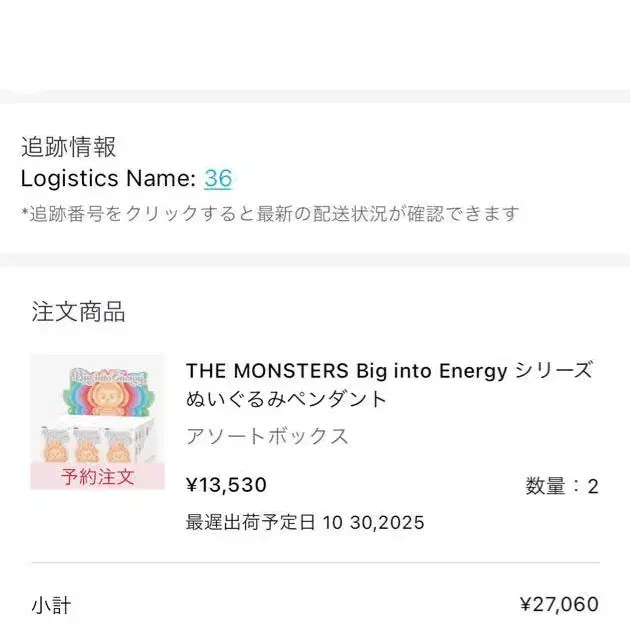Click the orange character in the thumbnail

(x=97, y=397)
